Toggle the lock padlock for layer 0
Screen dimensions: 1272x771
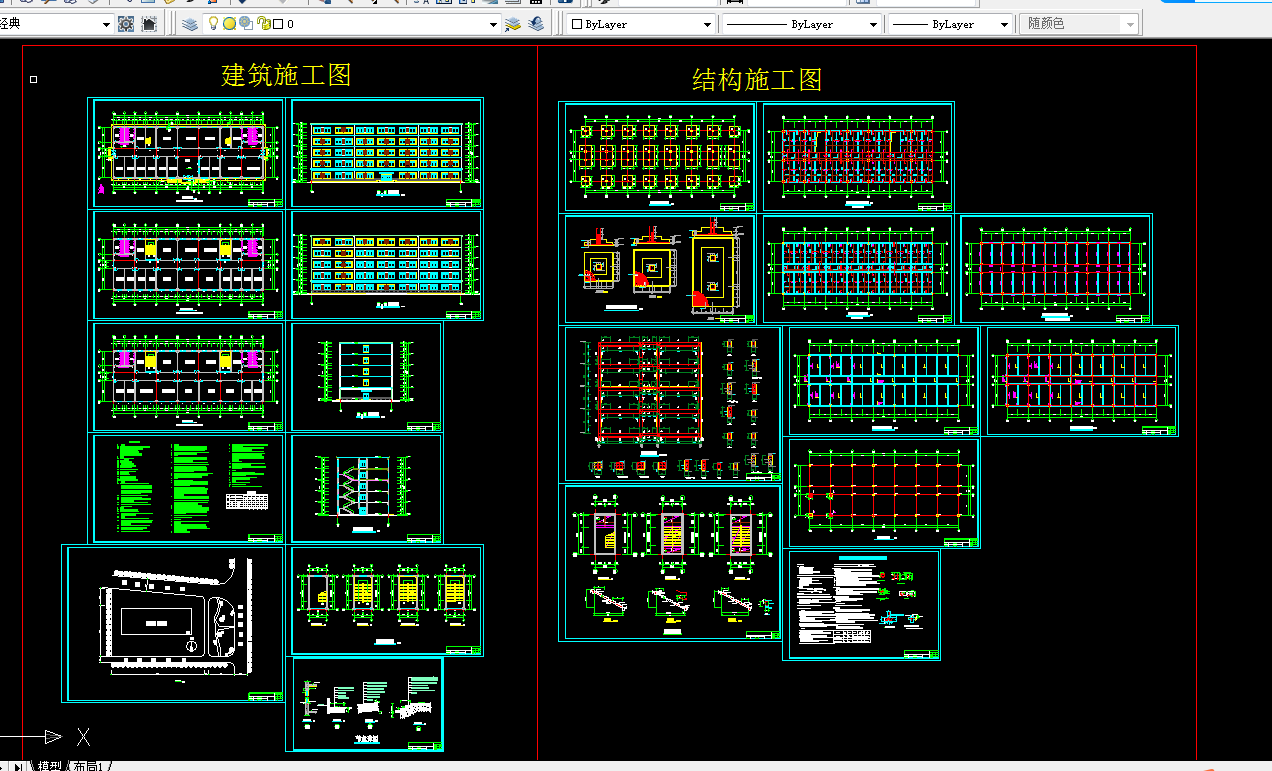point(263,24)
